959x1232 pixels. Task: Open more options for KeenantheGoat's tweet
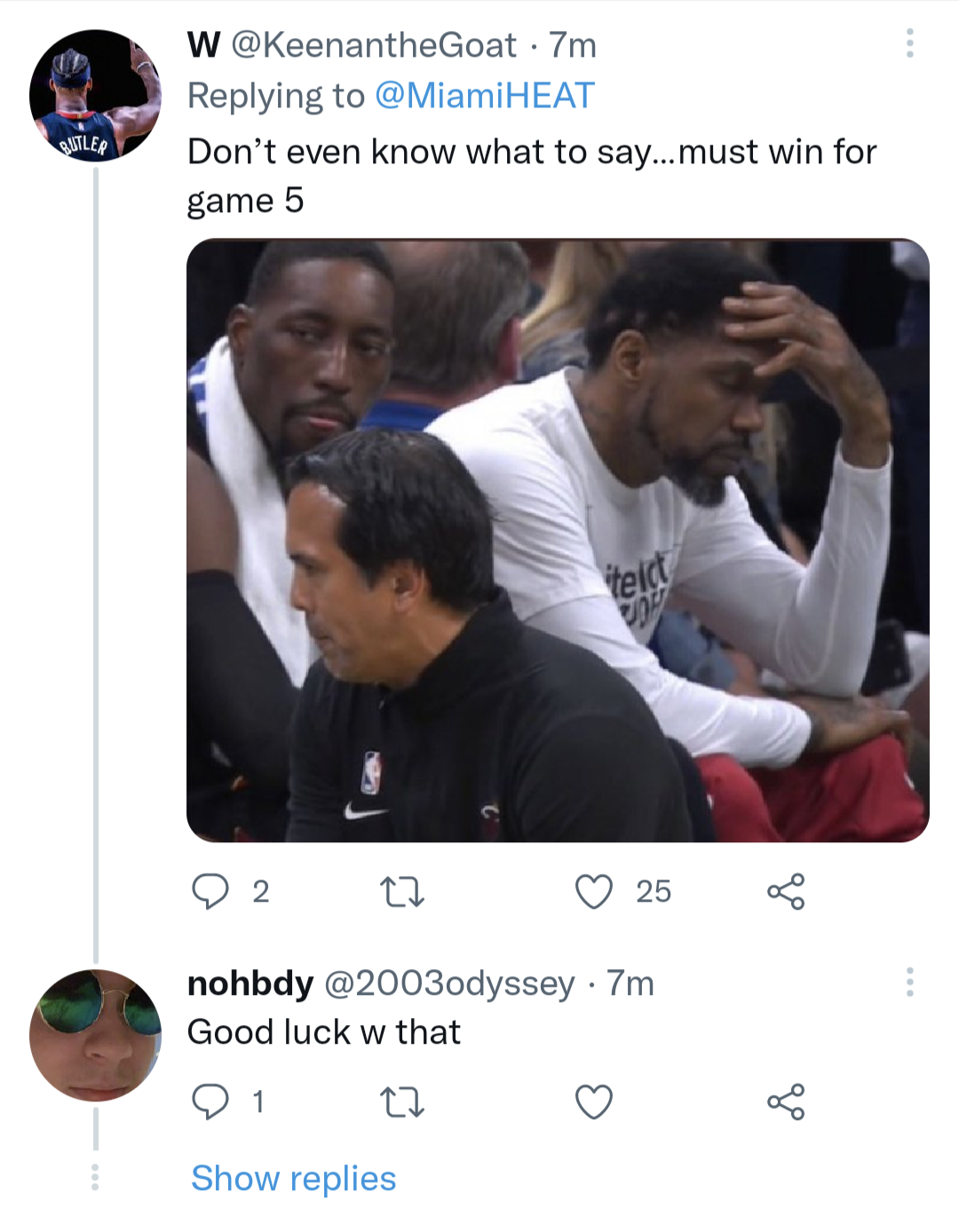coord(909,43)
